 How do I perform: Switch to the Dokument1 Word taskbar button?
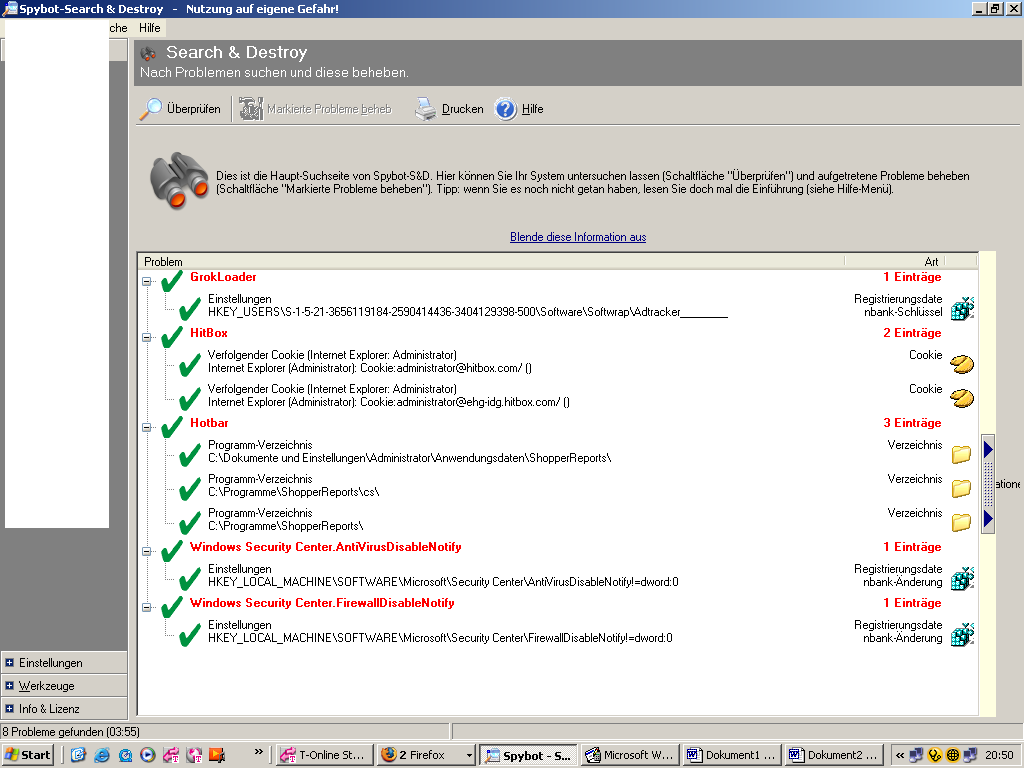pyautogui.click(x=732, y=755)
